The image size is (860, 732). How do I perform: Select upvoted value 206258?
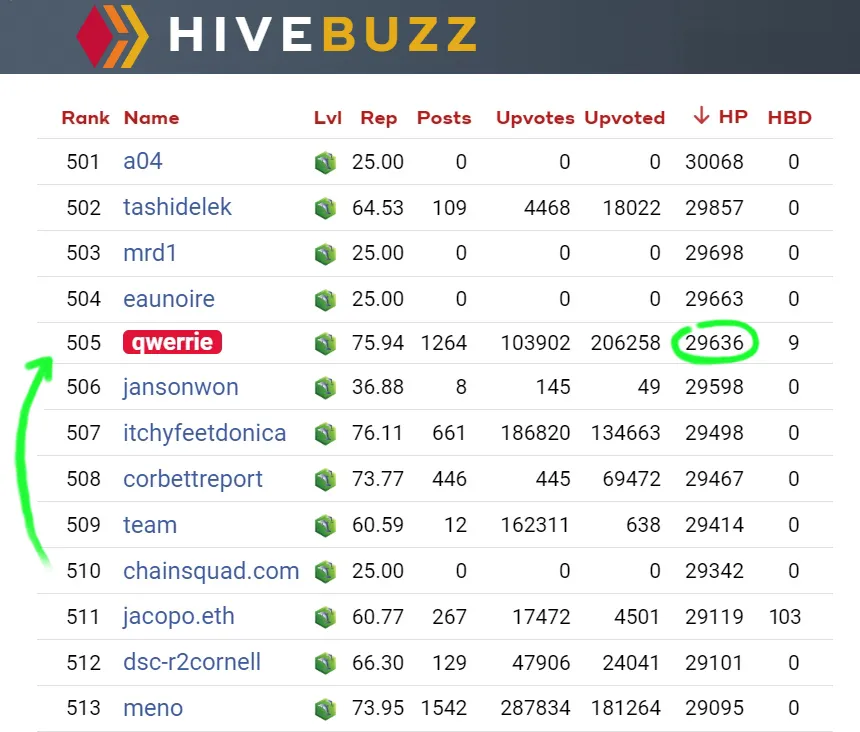[x=625, y=343]
